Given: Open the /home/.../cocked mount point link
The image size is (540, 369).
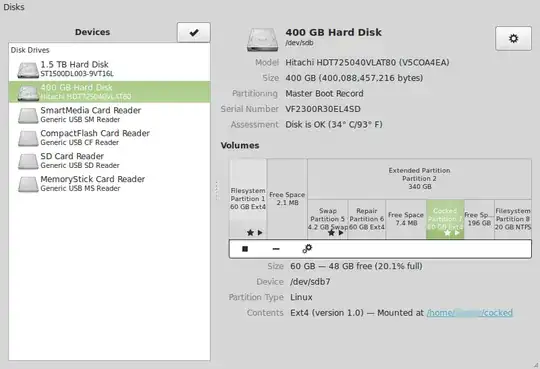Looking at the screenshot, I should (x=470, y=313).
